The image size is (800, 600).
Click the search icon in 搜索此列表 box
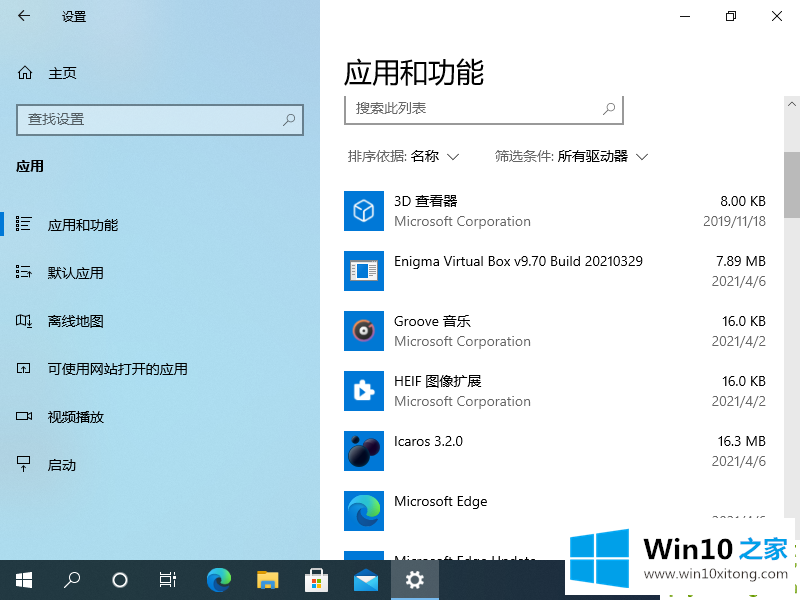pyautogui.click(x=609, y=109)
